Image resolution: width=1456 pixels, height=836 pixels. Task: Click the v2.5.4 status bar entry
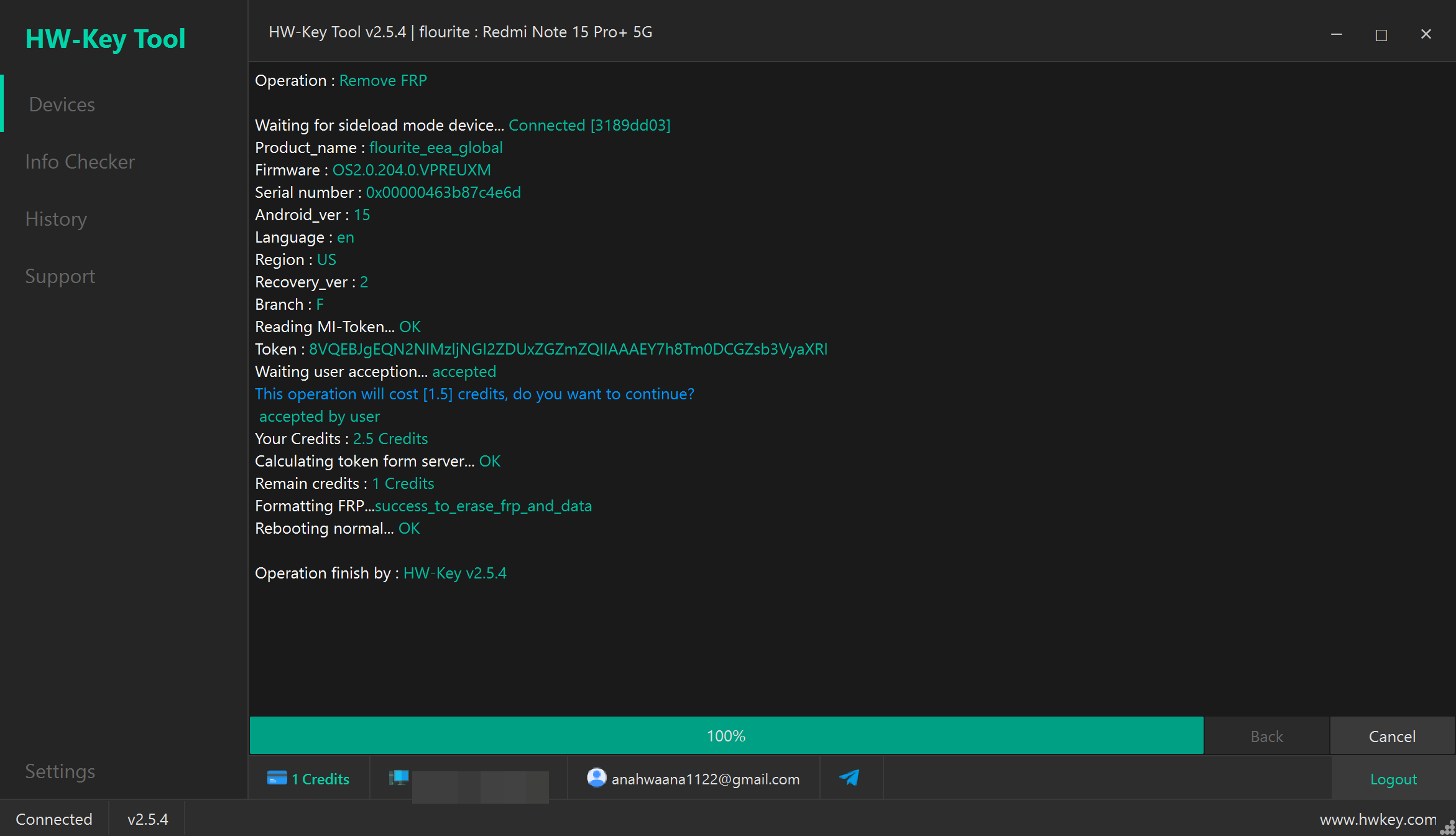pyautogui.click(x=147, y=819)
